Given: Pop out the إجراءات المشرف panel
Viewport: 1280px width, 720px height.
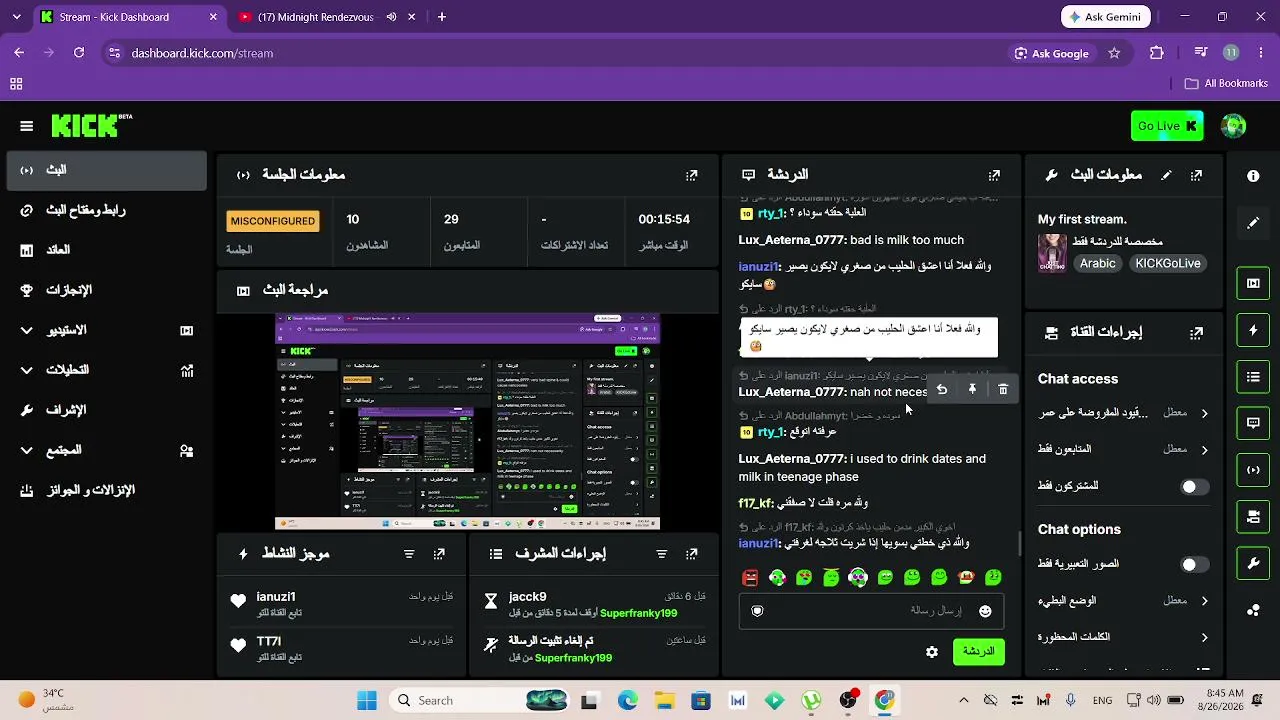Looking at the screenshot, I should point(692,553).
